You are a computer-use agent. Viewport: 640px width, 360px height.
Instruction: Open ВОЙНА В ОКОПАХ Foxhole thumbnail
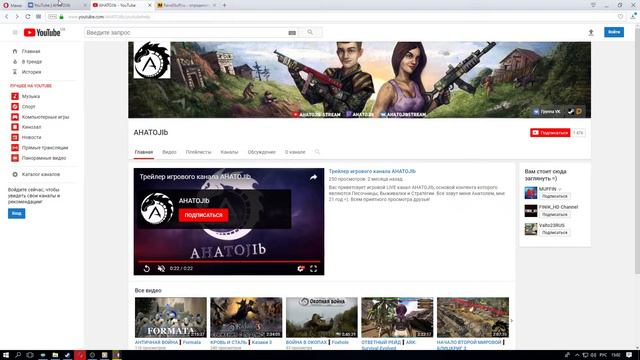(x=322, y=317)
